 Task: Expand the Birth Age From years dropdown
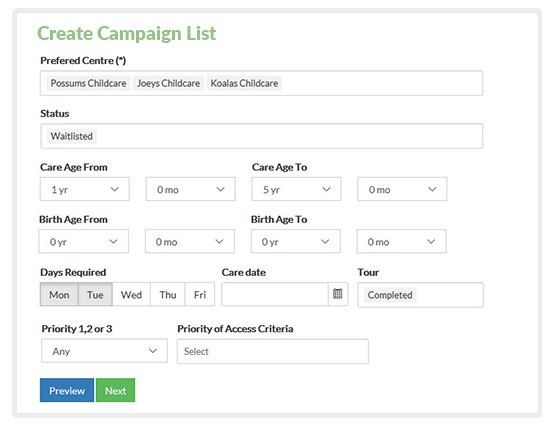(84, 241)
